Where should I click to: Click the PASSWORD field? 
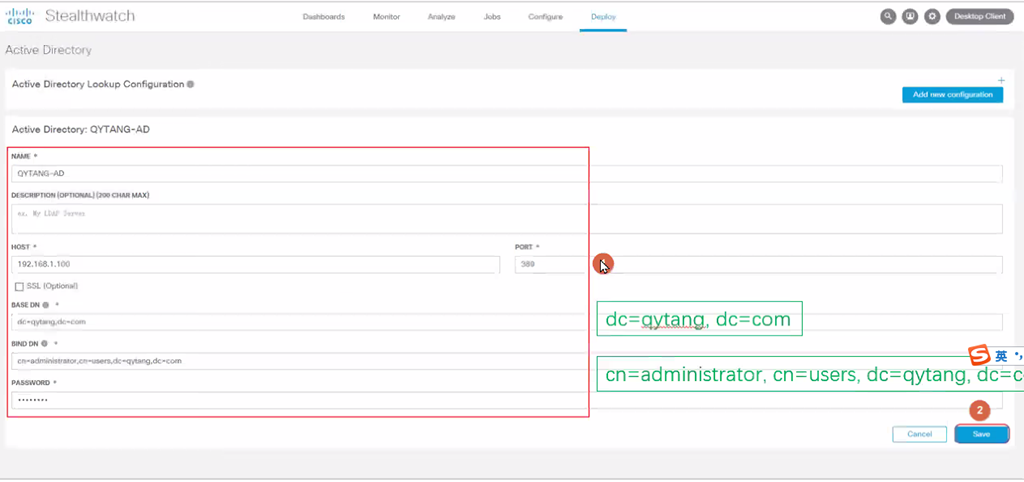[x=507, y=400]
